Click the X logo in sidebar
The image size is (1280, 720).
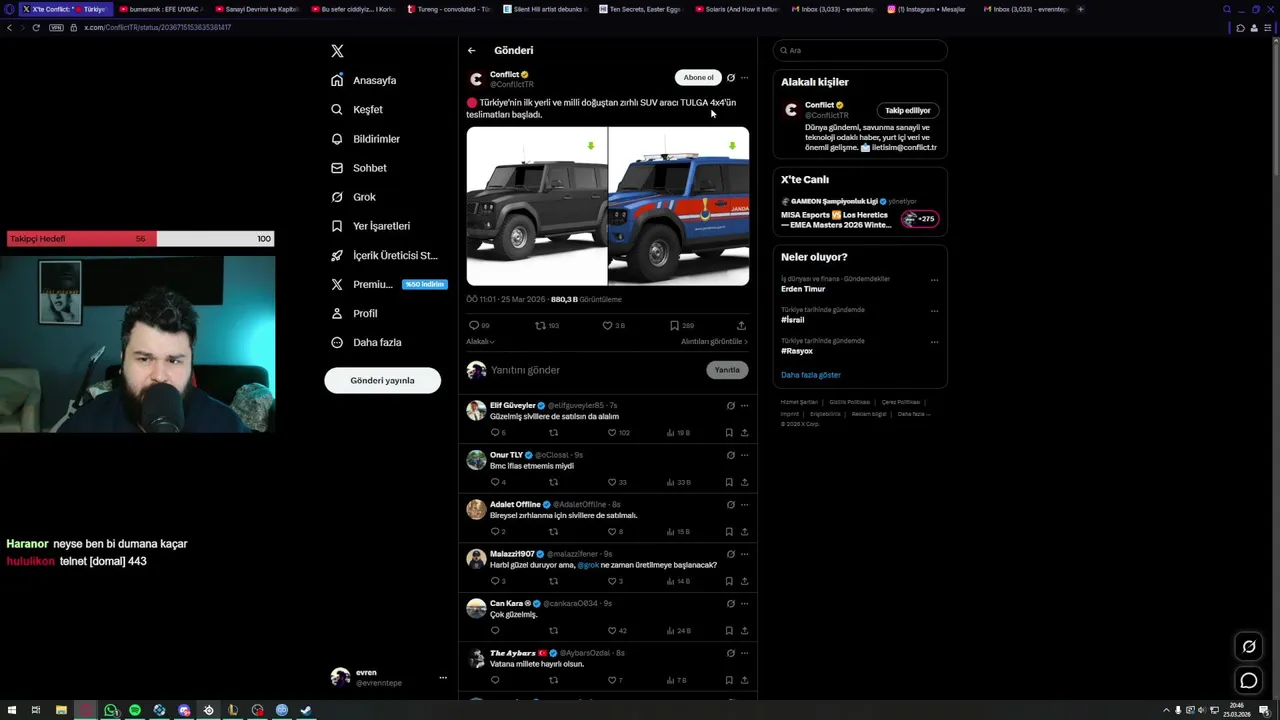pyautogui.click(x=337, y=51)
